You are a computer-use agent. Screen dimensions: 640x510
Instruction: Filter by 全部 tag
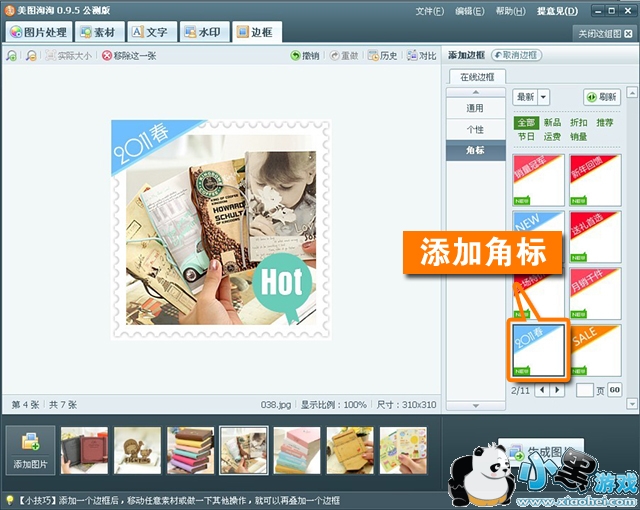526,122
